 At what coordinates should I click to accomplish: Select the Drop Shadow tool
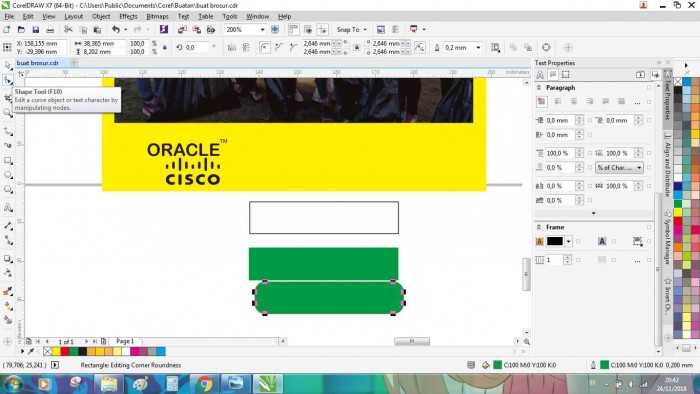(x=8, y=258)
